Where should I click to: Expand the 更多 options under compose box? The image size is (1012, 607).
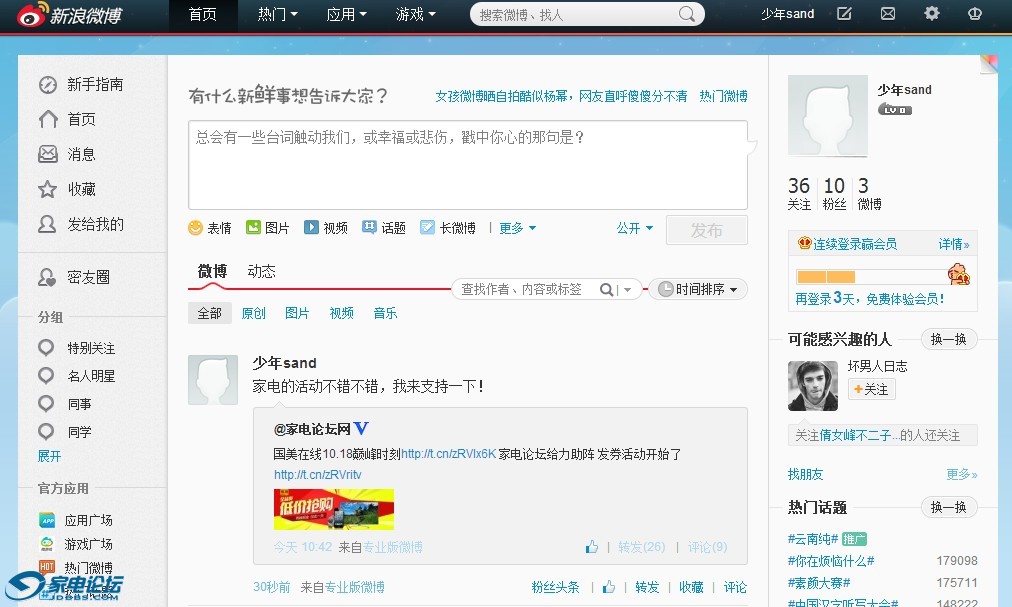point(518,228)
